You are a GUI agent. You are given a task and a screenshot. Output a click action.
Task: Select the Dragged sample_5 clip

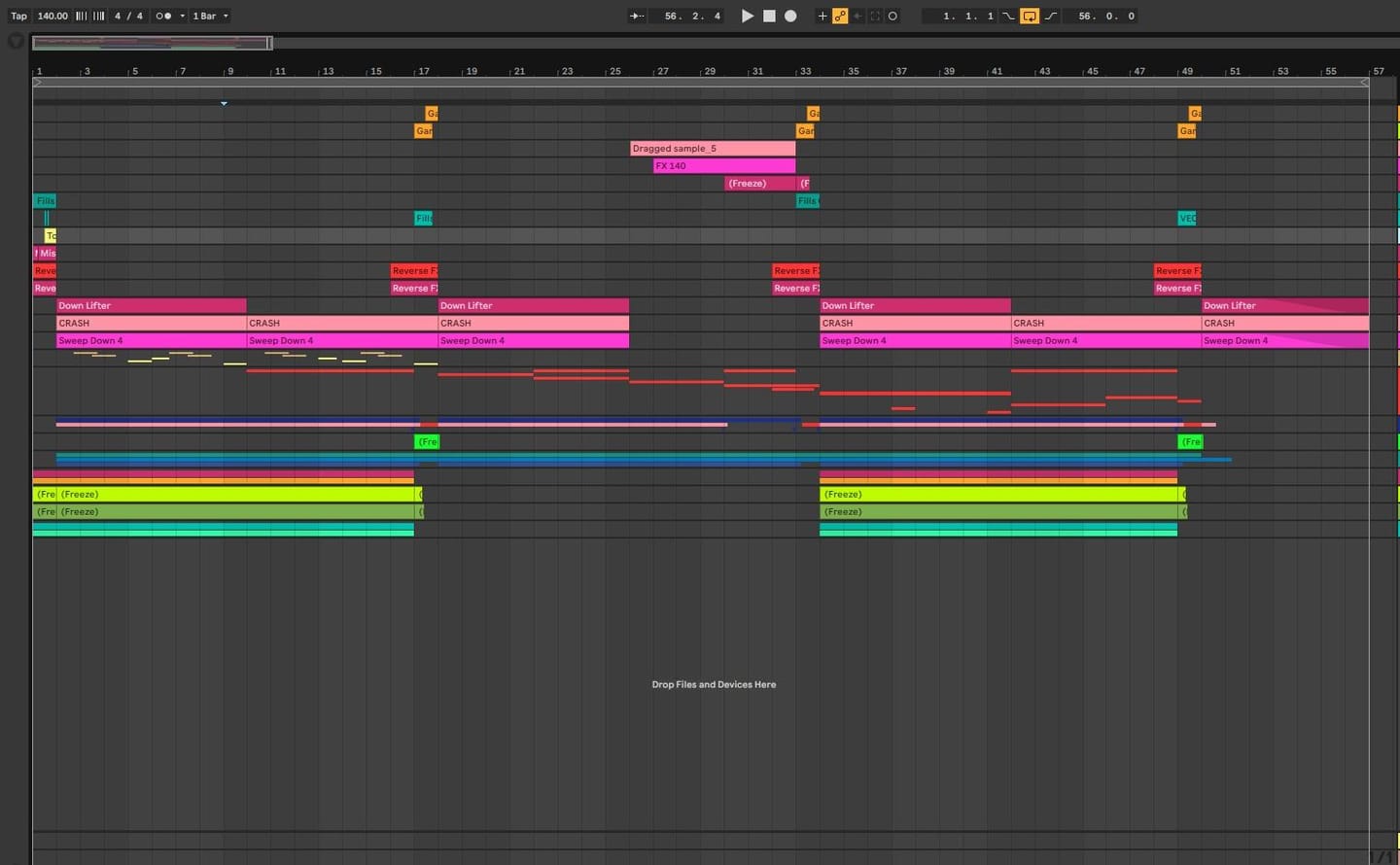(x=713, y=149)
